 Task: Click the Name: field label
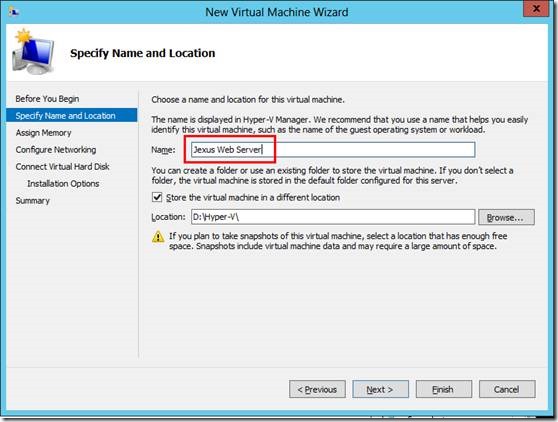coord(163,150)
